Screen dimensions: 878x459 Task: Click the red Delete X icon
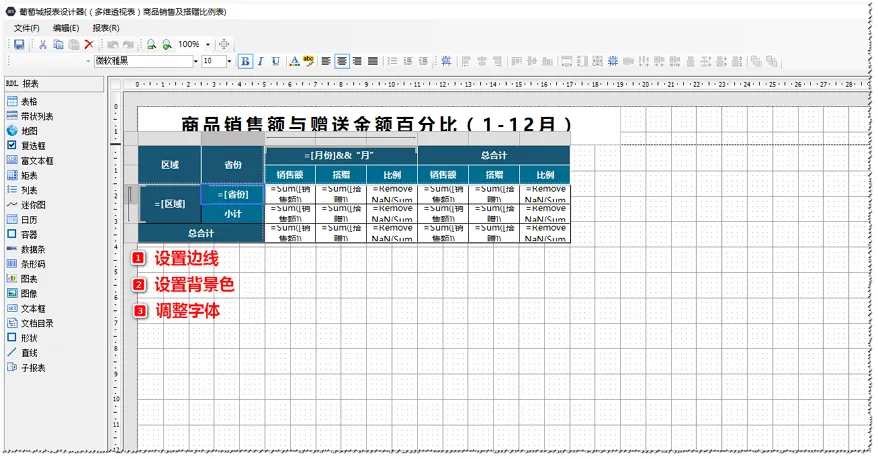click(x=89, y=45)
